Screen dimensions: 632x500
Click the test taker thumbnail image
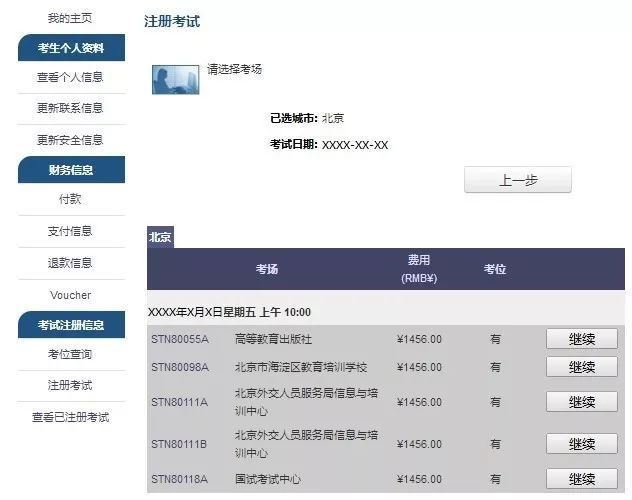tap(176, 80)
